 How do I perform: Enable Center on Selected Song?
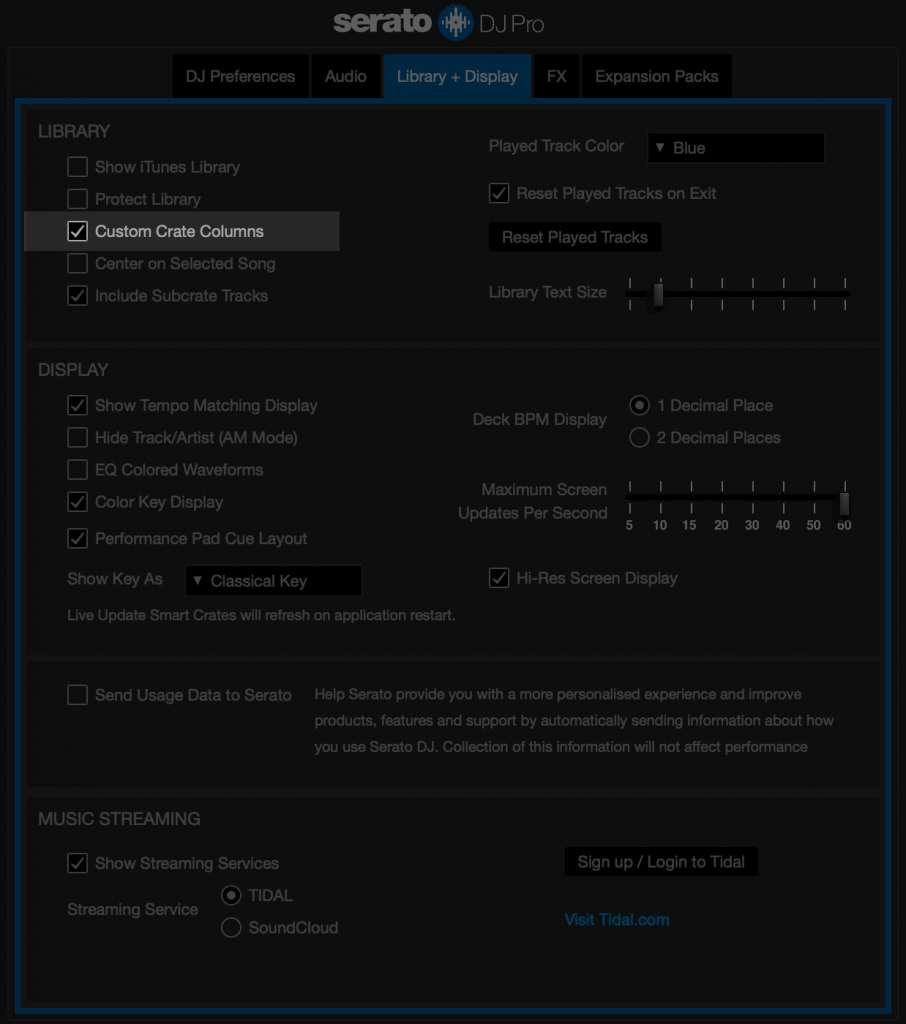tap(77, 264)
